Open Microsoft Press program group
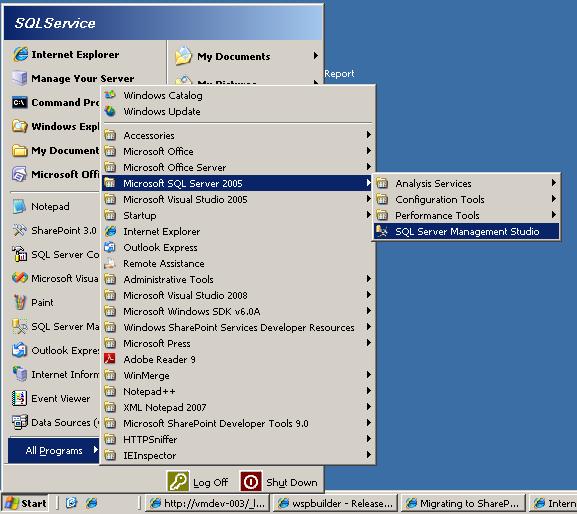 [x=237, y=343]
